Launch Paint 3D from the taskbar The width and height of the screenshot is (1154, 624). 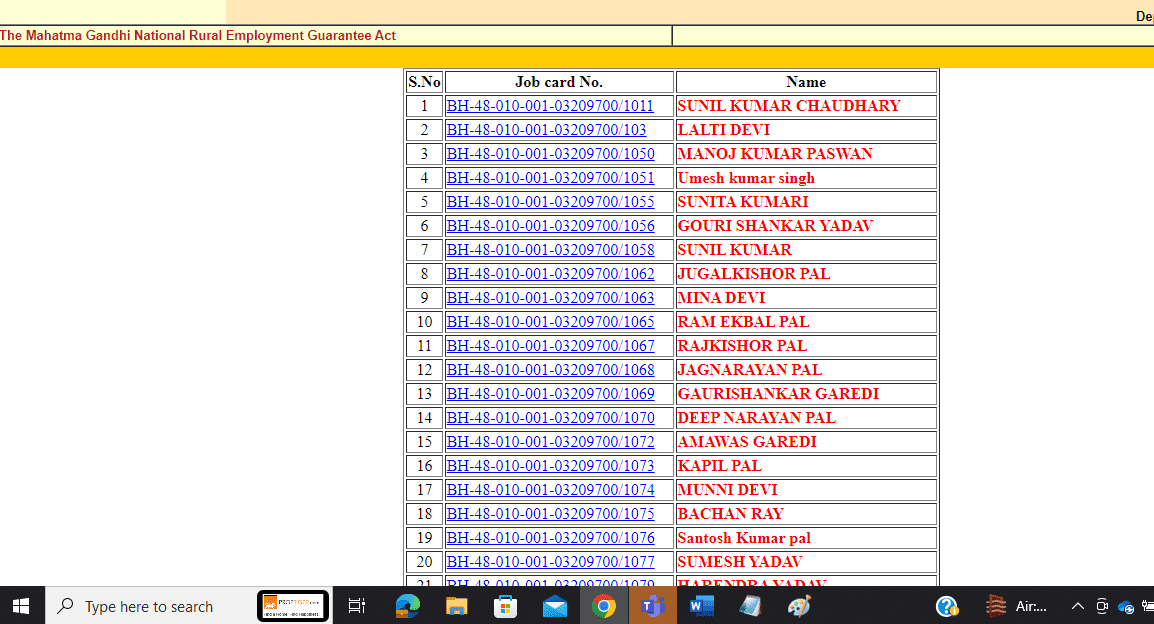click(798, 605)
